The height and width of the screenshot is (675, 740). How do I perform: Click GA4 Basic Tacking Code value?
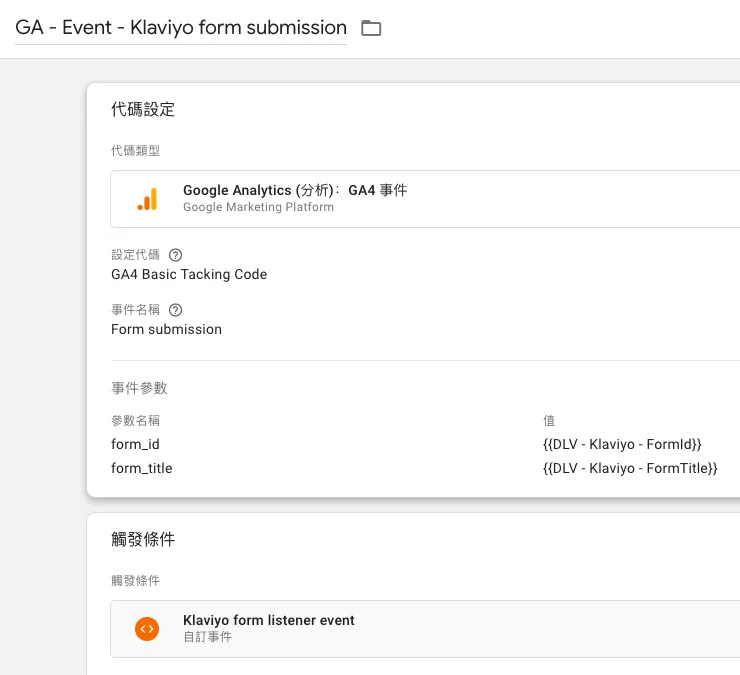189,274
